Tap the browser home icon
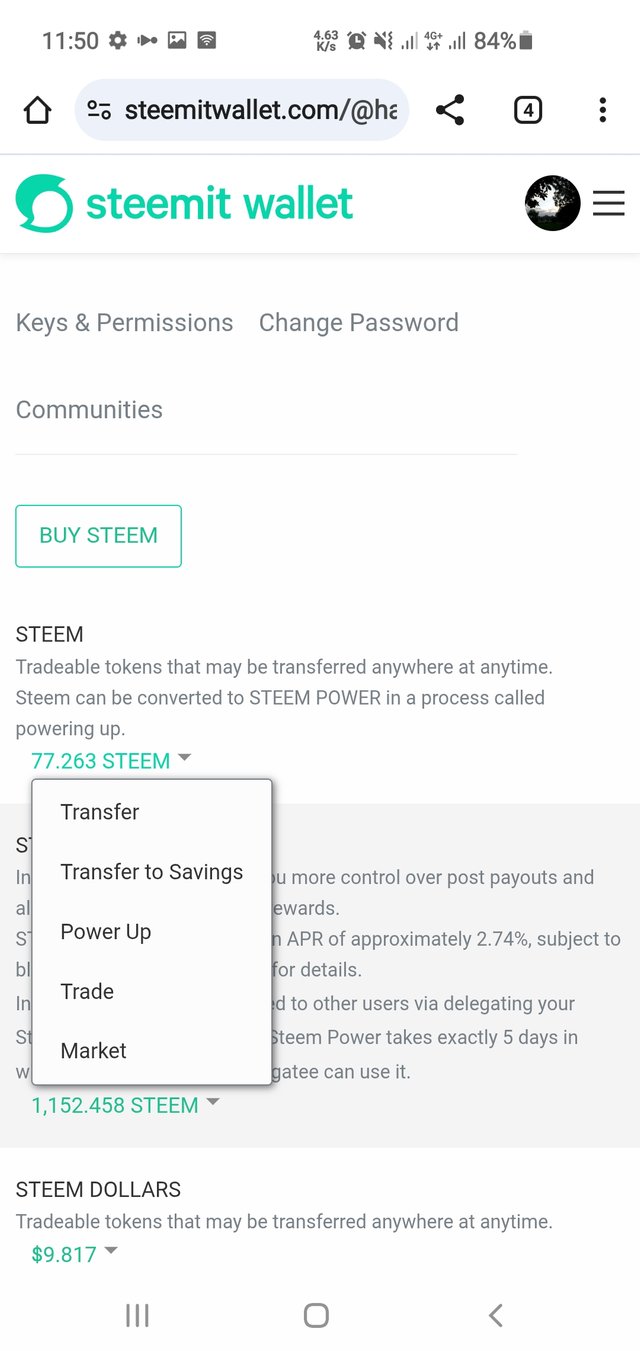Image resolution: width=640 pixels, height=1351 pixels. coord(37,110)
